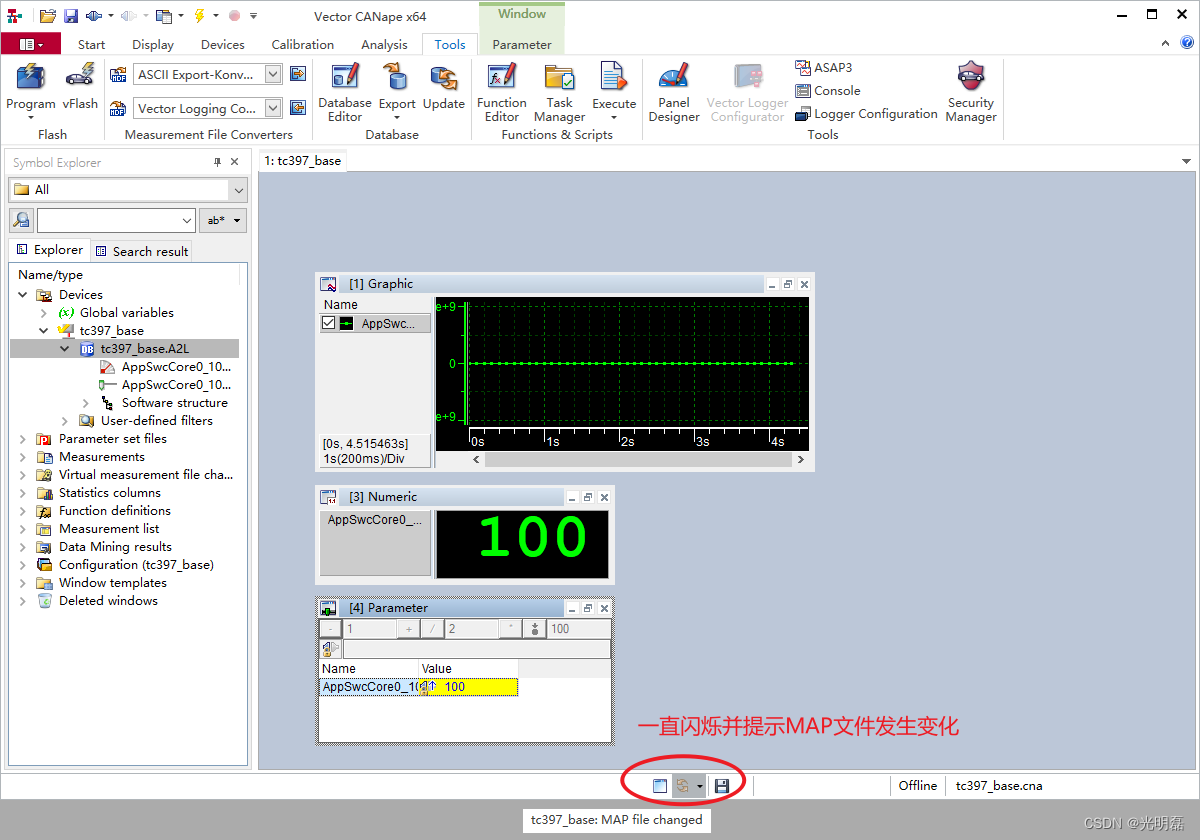This screenshot has width=1200, height=840.
Task: Click the open folder icon in quick access toolbar
Action: [x=48, y=16]
